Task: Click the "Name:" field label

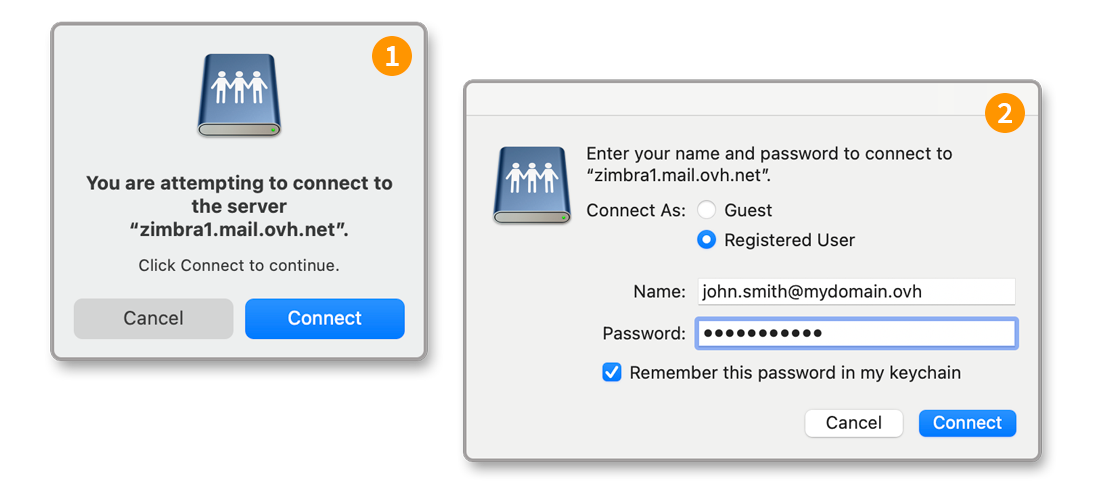Action: pos(659,292)
